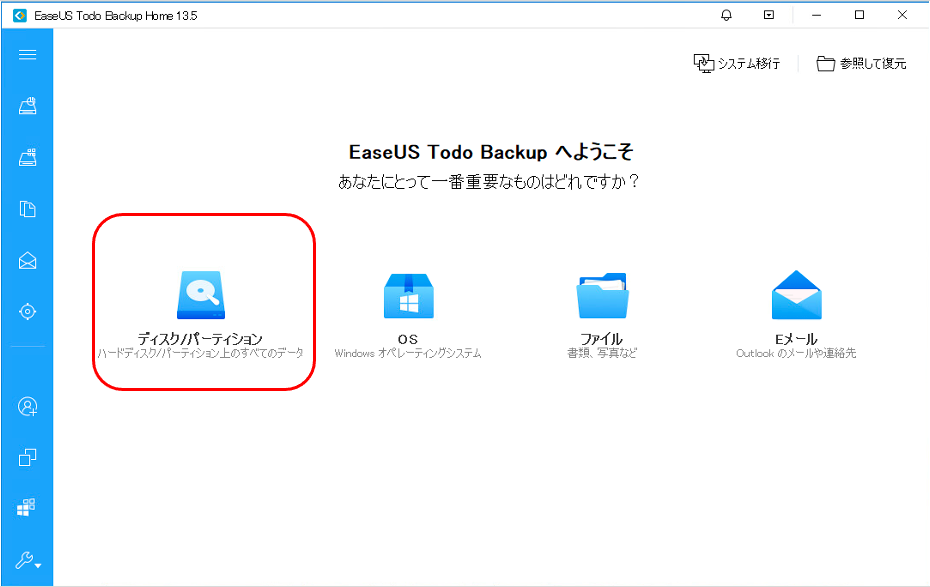Click システム移行 (system transfer) button
This screenshot has height=587, width=930.
point(737,63)
